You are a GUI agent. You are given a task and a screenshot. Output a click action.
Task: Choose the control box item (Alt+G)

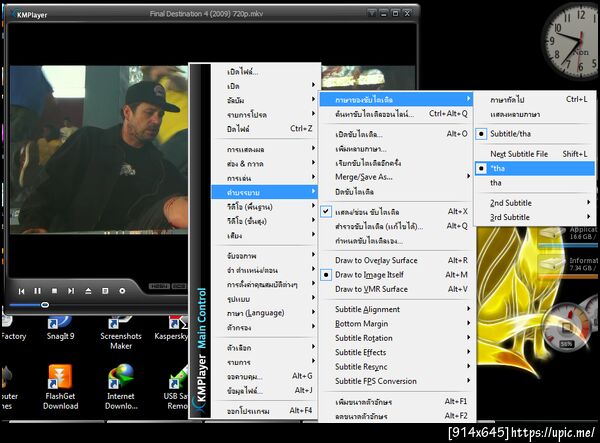[264, 376]
